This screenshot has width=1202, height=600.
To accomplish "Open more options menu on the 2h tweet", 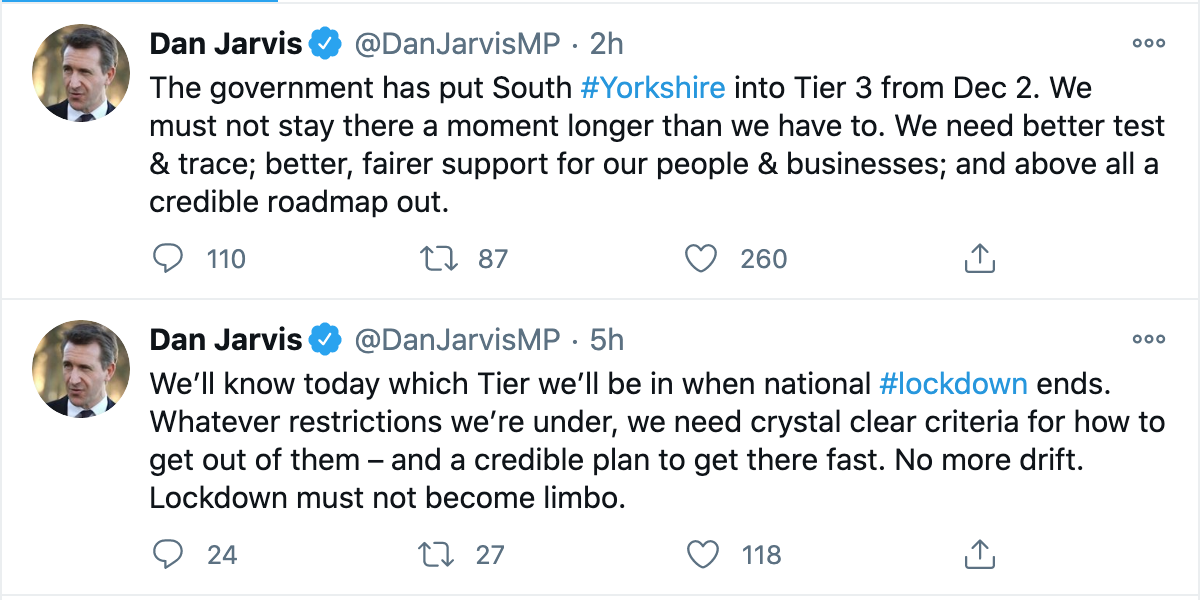I will (1148, 44).
